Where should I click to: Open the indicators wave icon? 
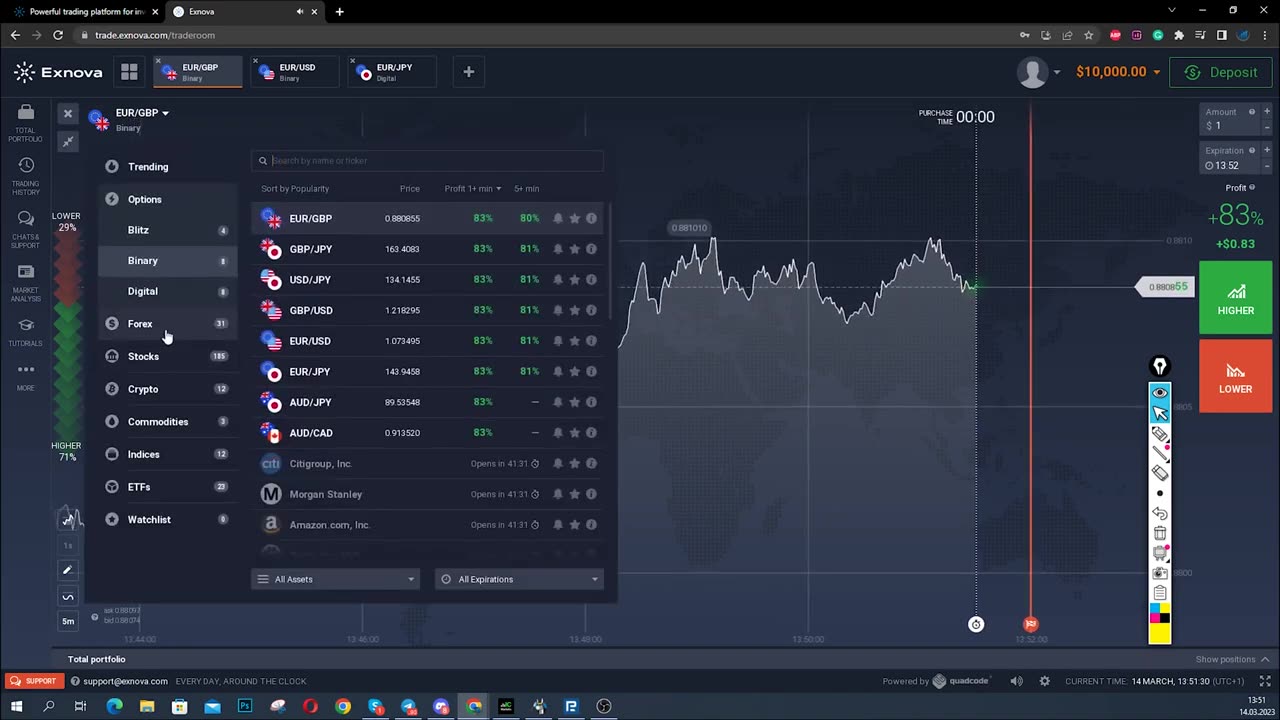pos(68,597)
